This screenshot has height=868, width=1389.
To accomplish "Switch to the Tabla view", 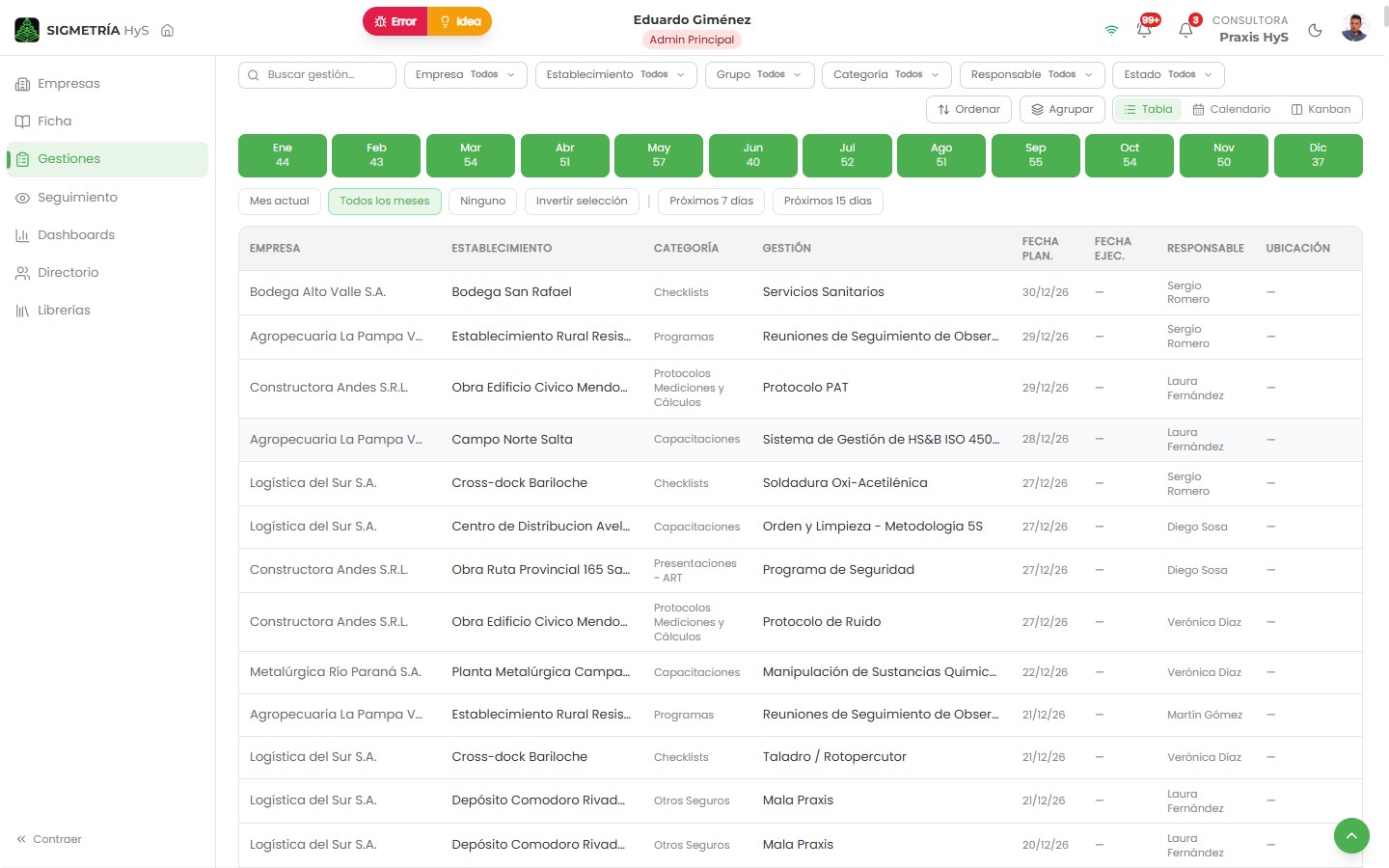I will tap(1148, 110).
